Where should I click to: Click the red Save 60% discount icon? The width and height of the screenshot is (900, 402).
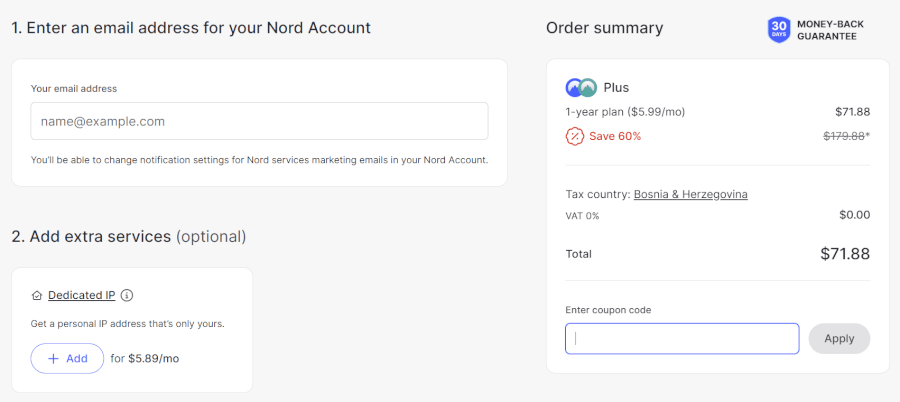pyautogui.click(x=574, y=136)
